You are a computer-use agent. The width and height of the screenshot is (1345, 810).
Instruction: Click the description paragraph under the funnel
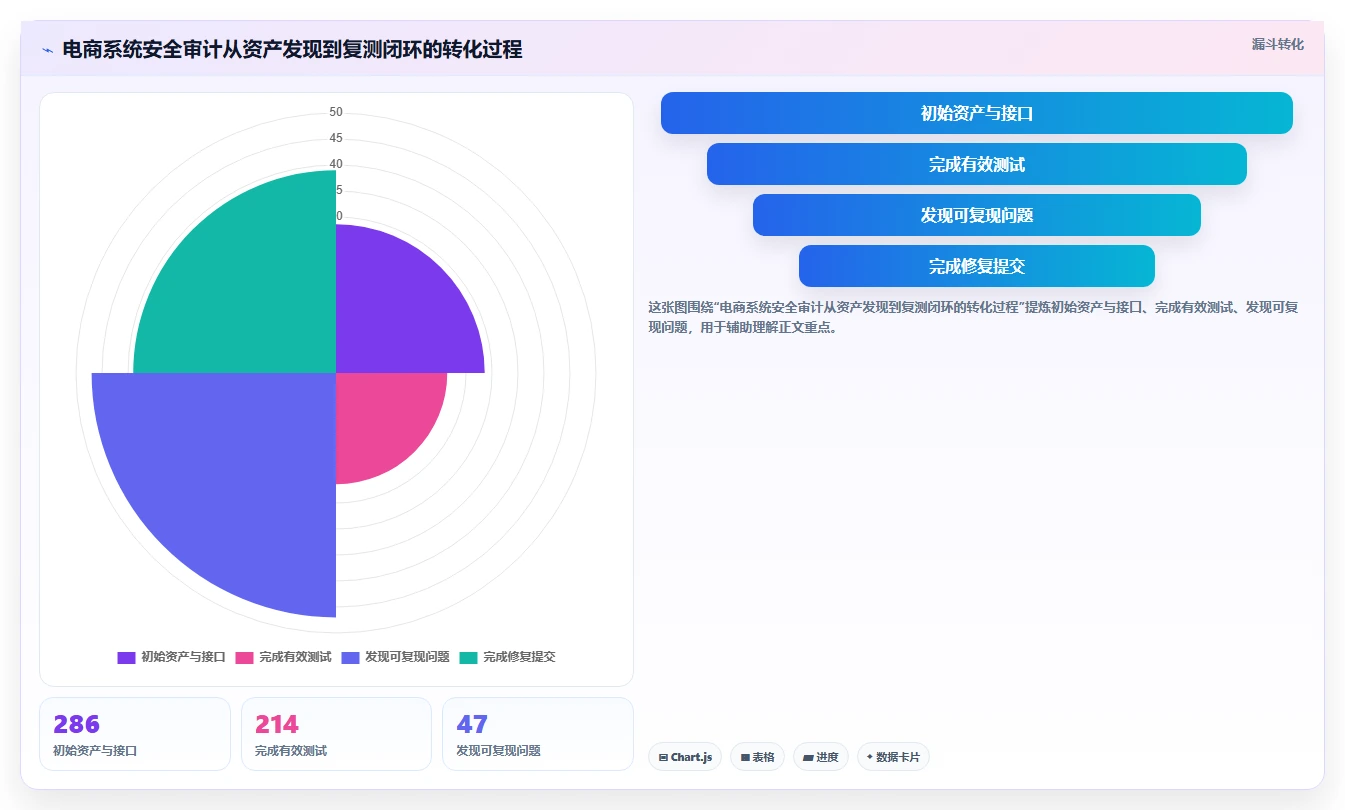973,317
